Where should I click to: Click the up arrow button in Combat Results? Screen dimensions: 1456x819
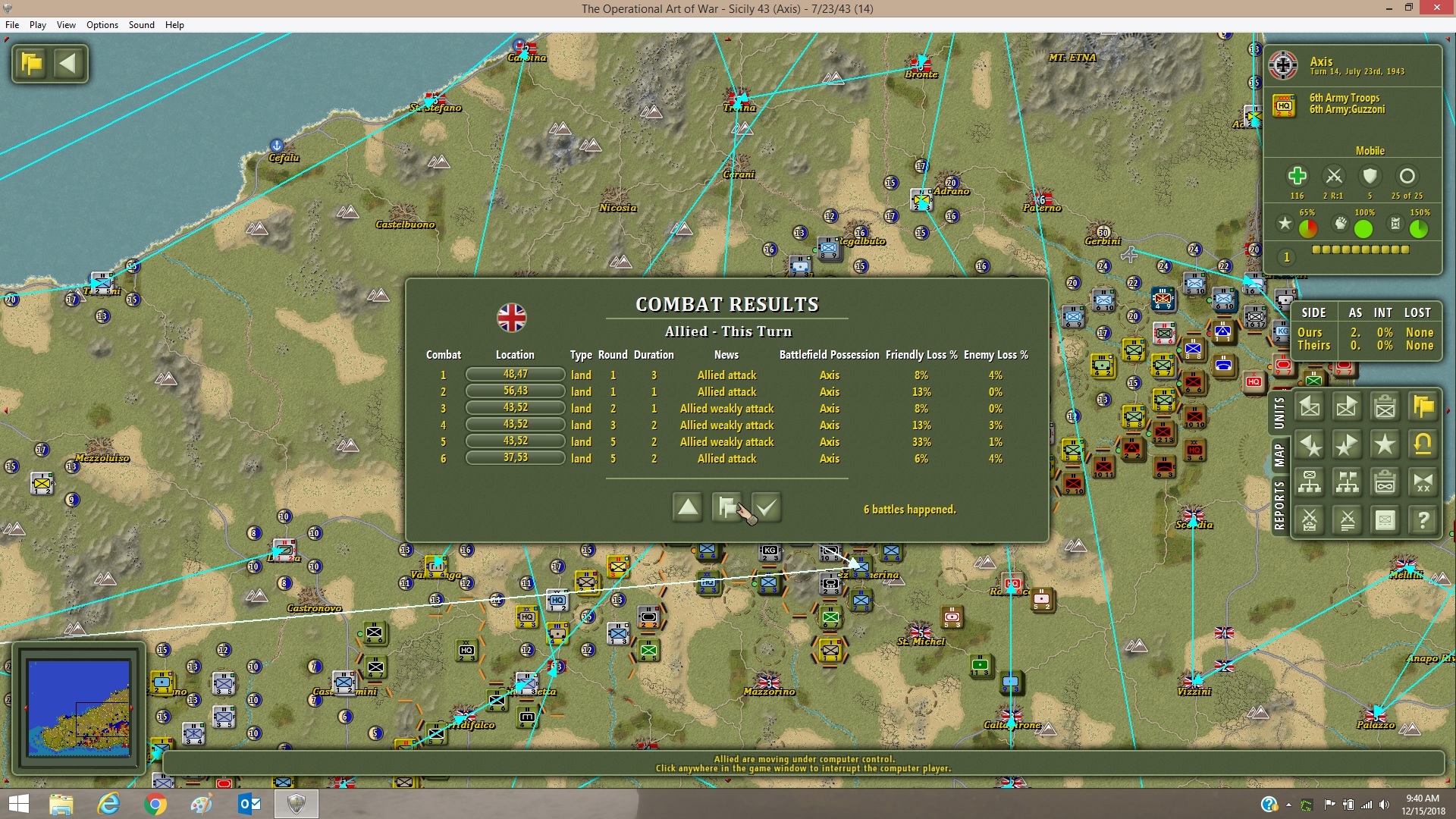click(688, 507)
